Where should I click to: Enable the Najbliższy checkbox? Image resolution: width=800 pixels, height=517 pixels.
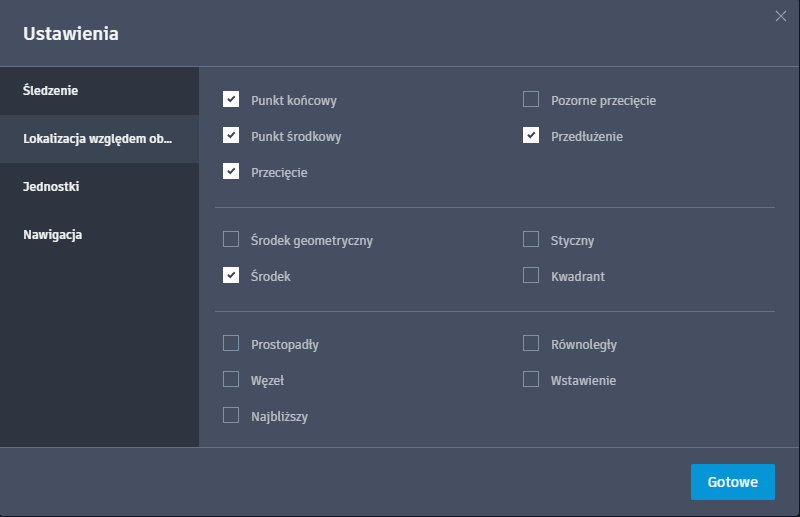point(231,415)
